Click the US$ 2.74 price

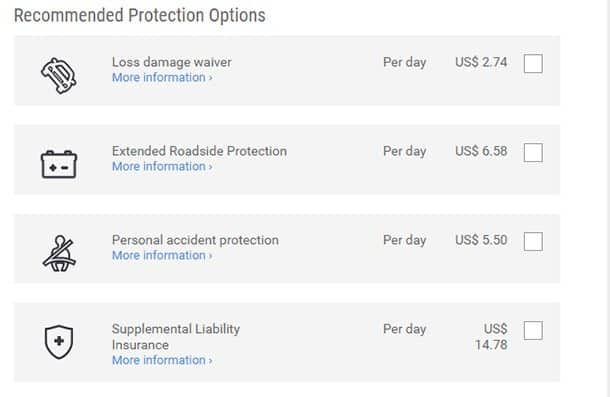click(481, 62)
